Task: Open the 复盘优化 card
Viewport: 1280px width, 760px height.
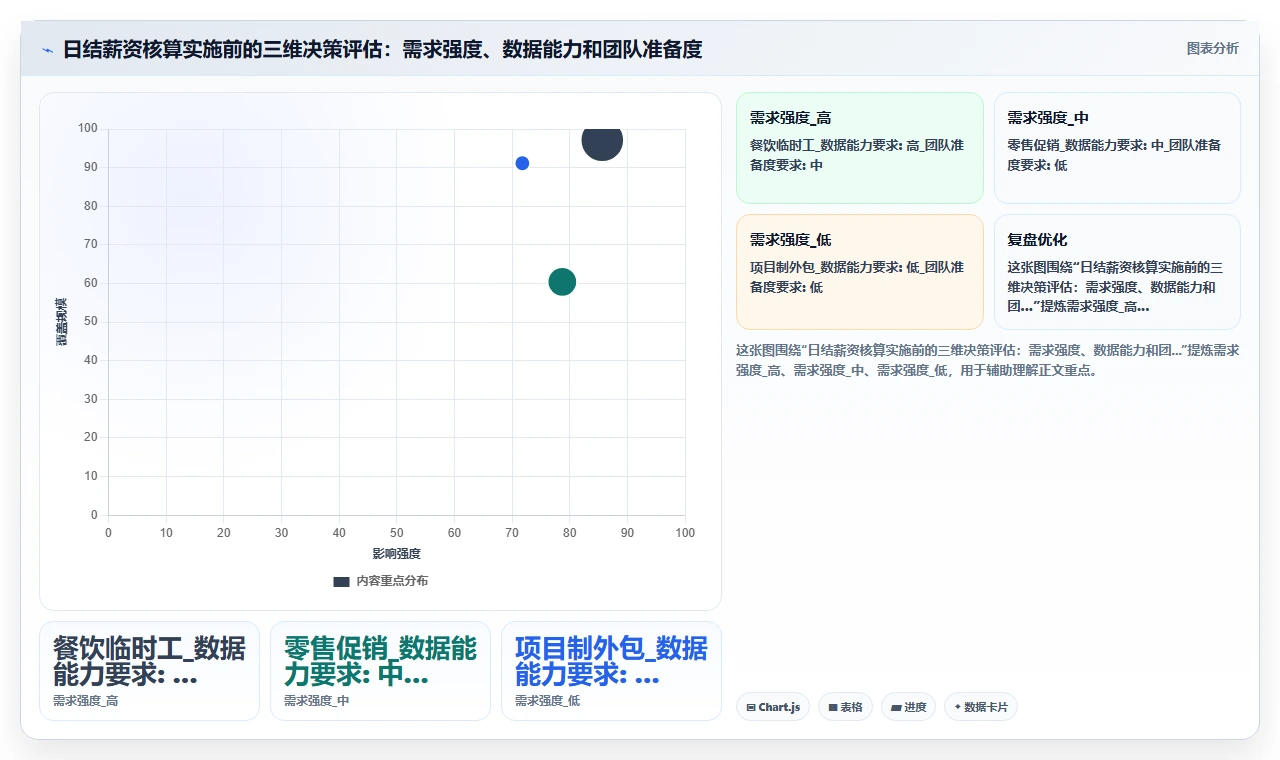Action: pyautogui.click(x=1117, y=271)
